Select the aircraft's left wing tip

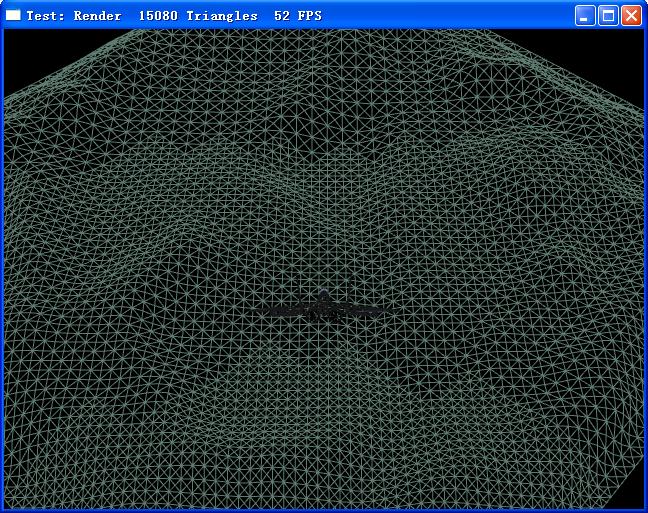[x=270, y=311]
